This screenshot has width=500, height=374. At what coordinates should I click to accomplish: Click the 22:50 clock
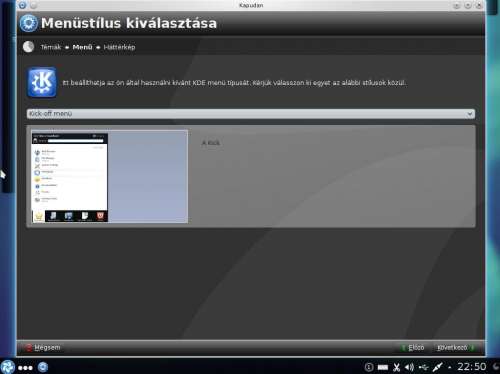click(x=472, y=367)
